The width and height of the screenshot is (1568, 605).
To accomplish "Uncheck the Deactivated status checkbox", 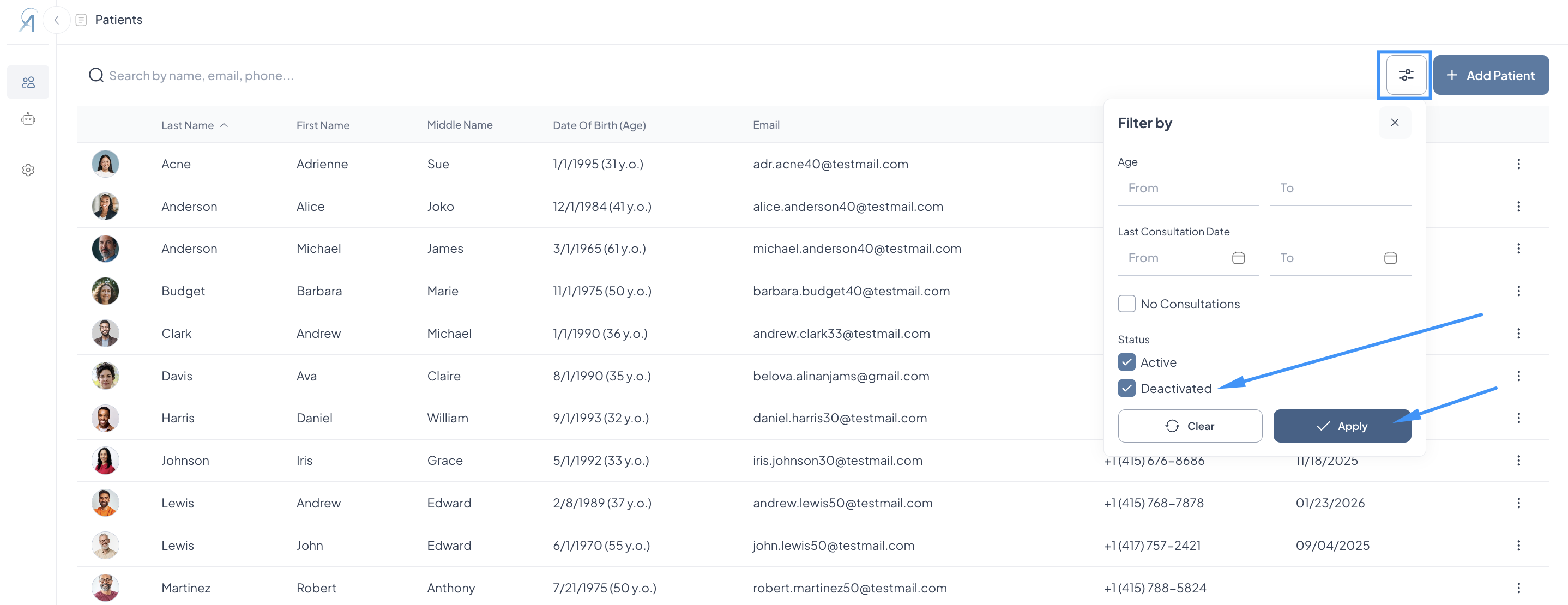I will coord(1126,388).
